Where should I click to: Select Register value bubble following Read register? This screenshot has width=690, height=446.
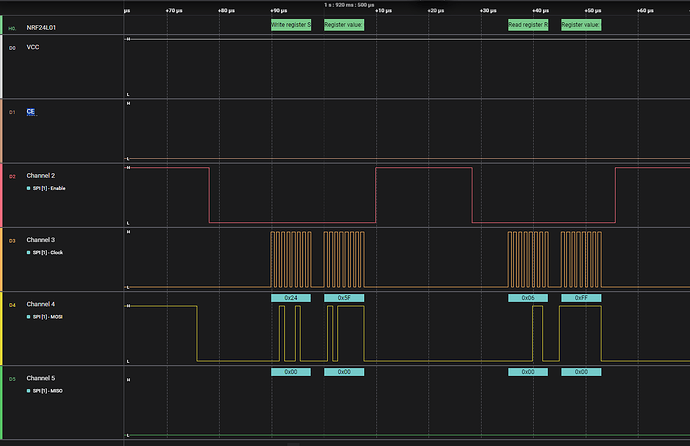coord(581,25)
